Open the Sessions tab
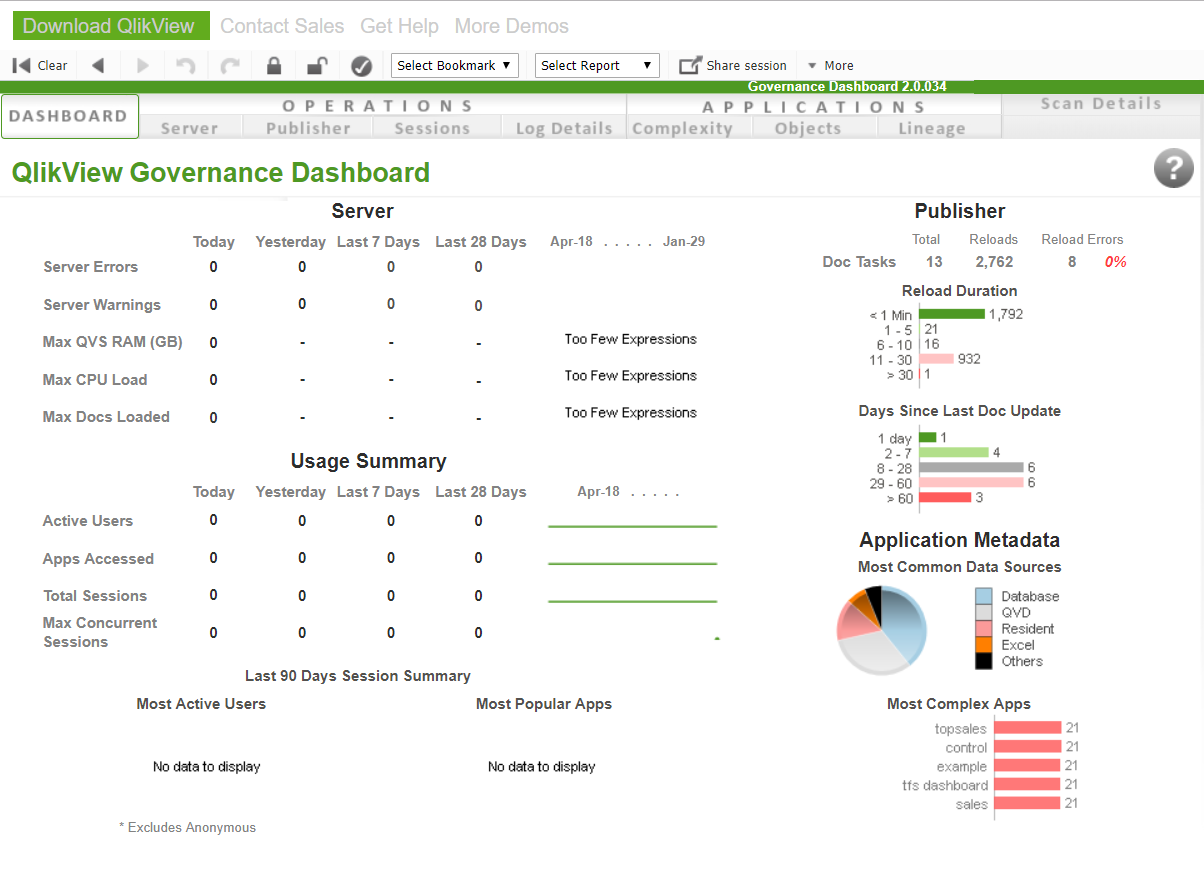This screenshot has width=1204, height=895. click(x=432, y=128)
